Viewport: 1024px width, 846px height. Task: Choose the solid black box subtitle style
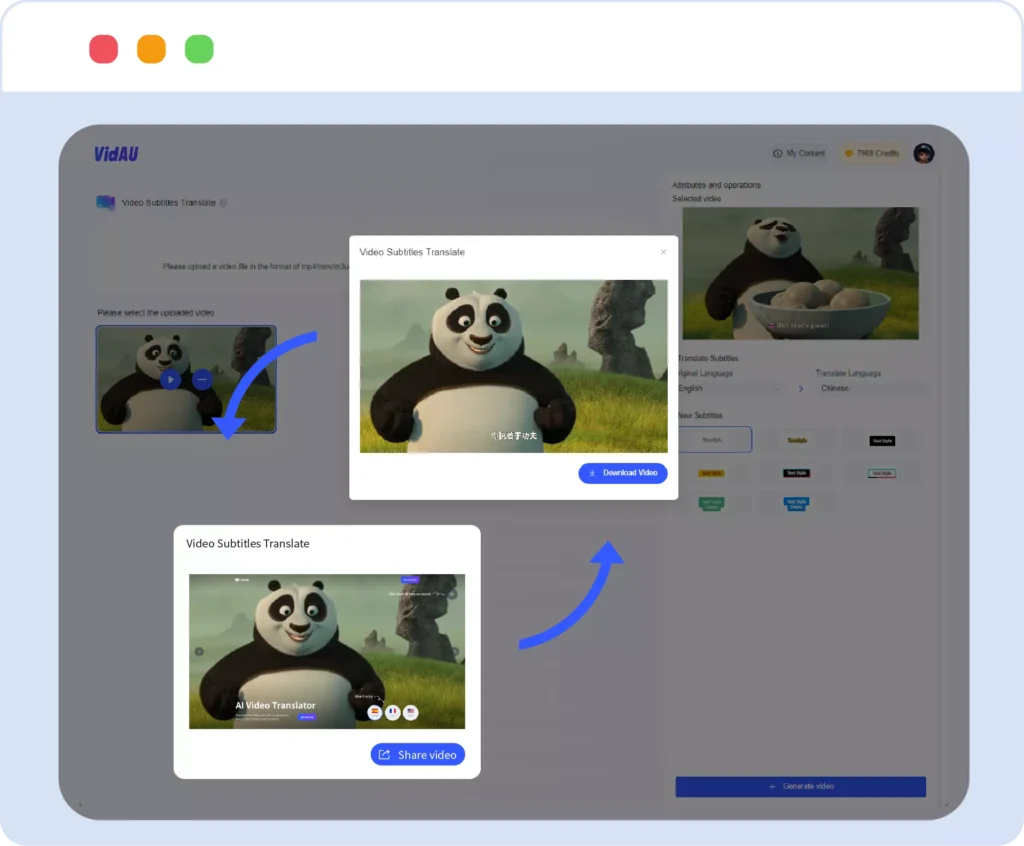[882, 441]
